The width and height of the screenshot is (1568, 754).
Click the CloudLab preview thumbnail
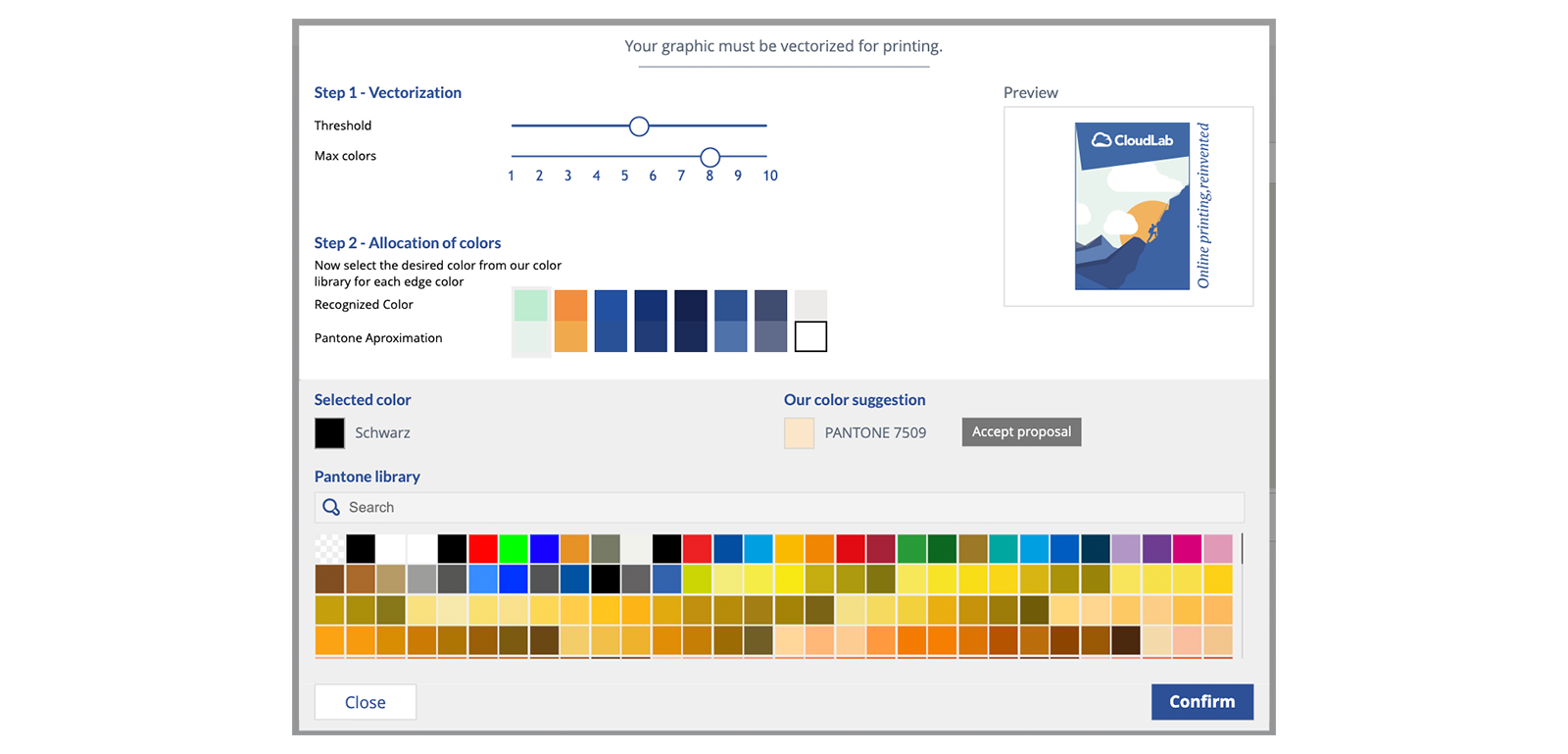click(1128, 207)
